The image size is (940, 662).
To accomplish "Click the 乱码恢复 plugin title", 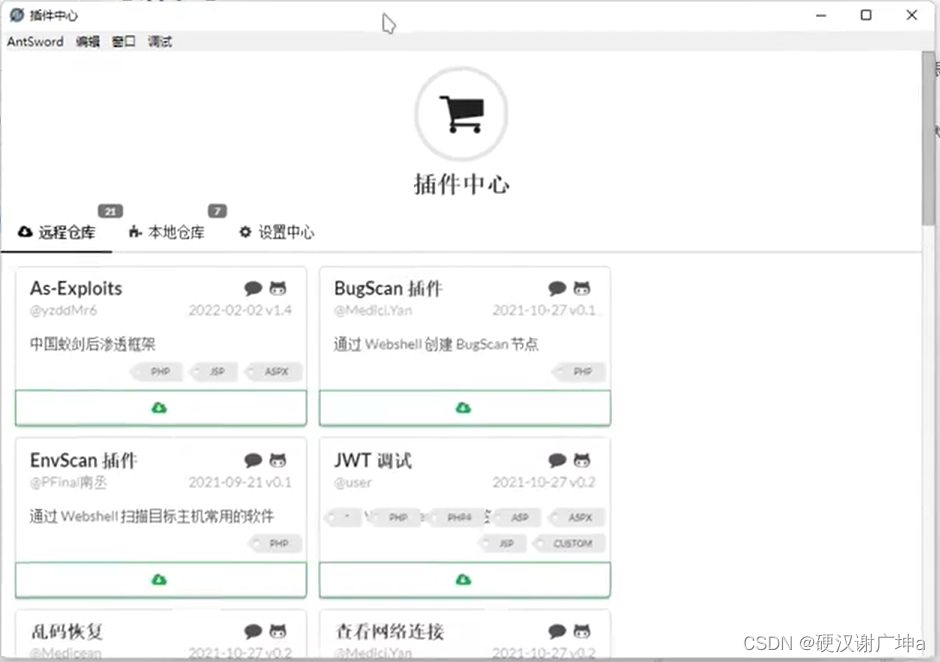I will click(67, 631).
